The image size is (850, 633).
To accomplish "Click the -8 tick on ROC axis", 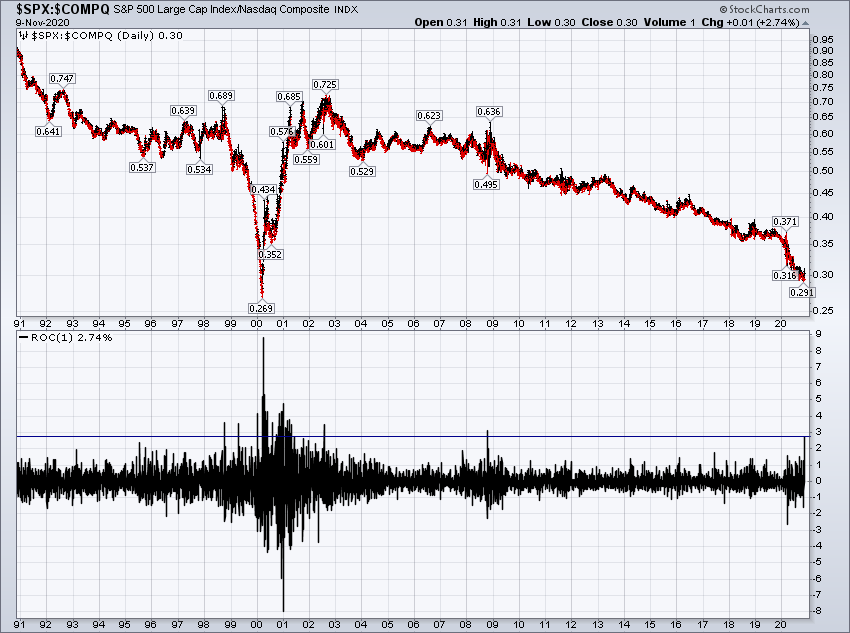I will click(x=816, y=611).
